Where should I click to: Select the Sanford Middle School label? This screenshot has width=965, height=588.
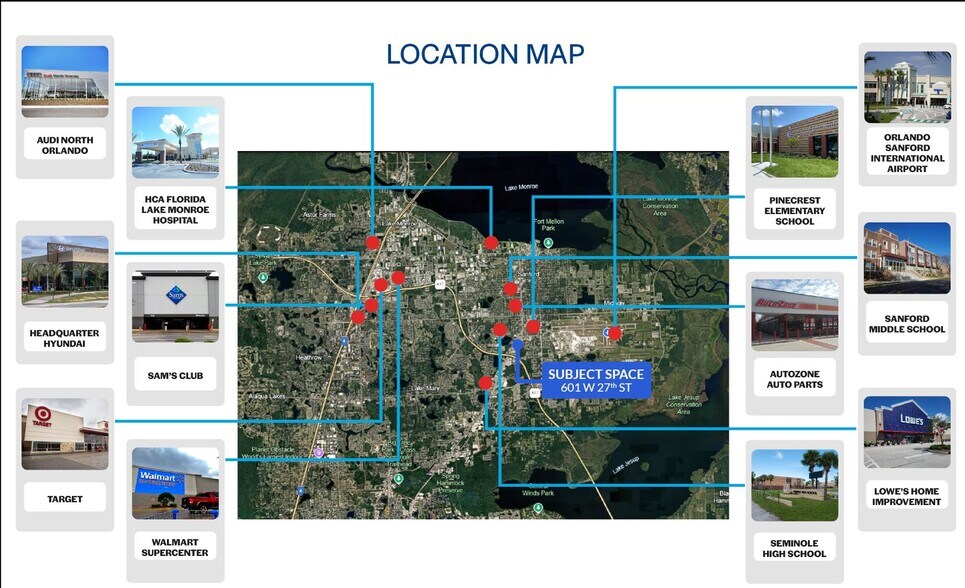click(x=907, y=324)
